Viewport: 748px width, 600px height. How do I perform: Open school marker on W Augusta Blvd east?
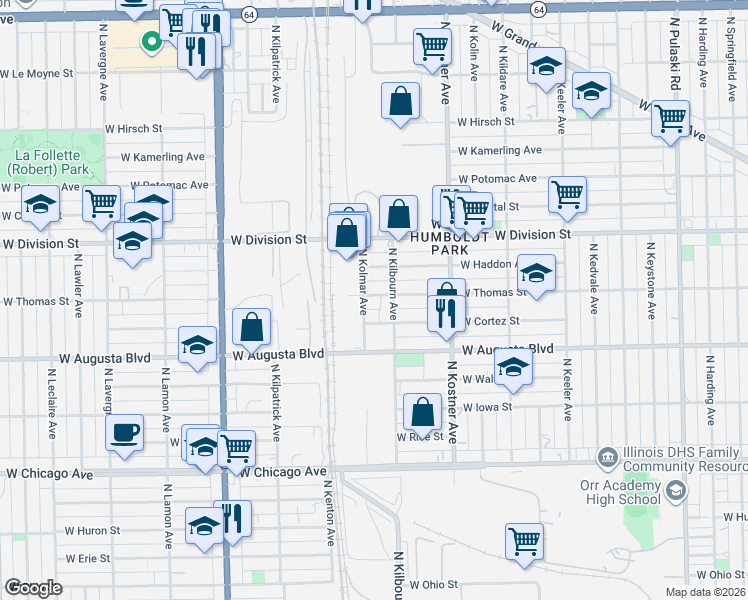pos(513,370)
